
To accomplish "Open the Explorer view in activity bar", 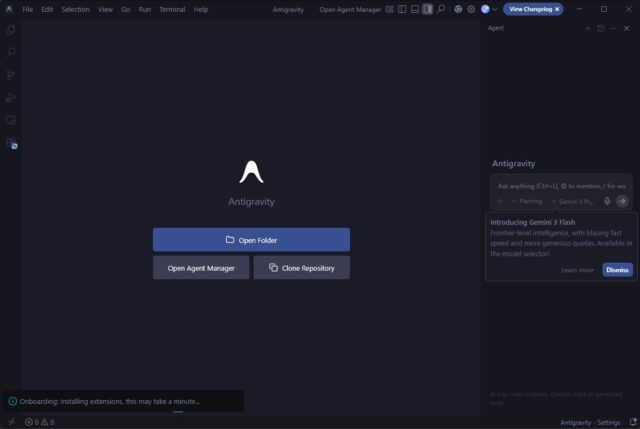I will point(11,30).
